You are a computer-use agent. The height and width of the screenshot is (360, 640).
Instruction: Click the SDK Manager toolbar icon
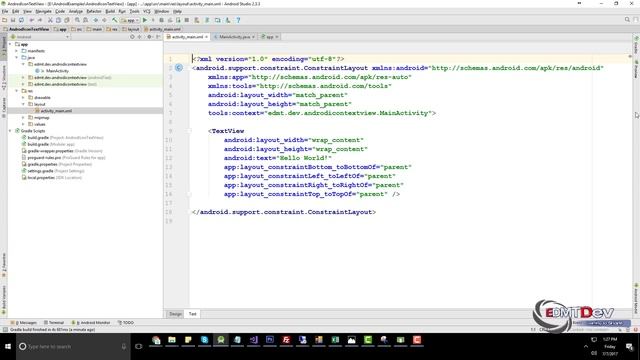228,20
